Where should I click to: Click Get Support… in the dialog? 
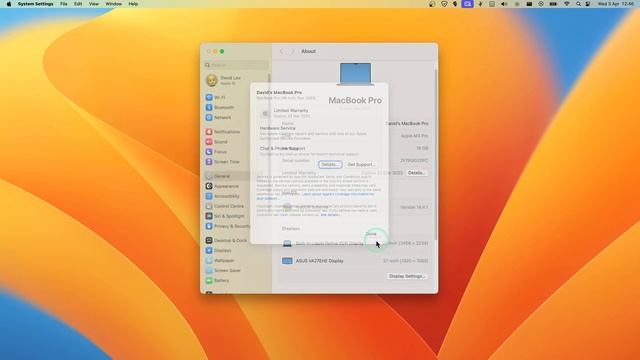(361, 164)
